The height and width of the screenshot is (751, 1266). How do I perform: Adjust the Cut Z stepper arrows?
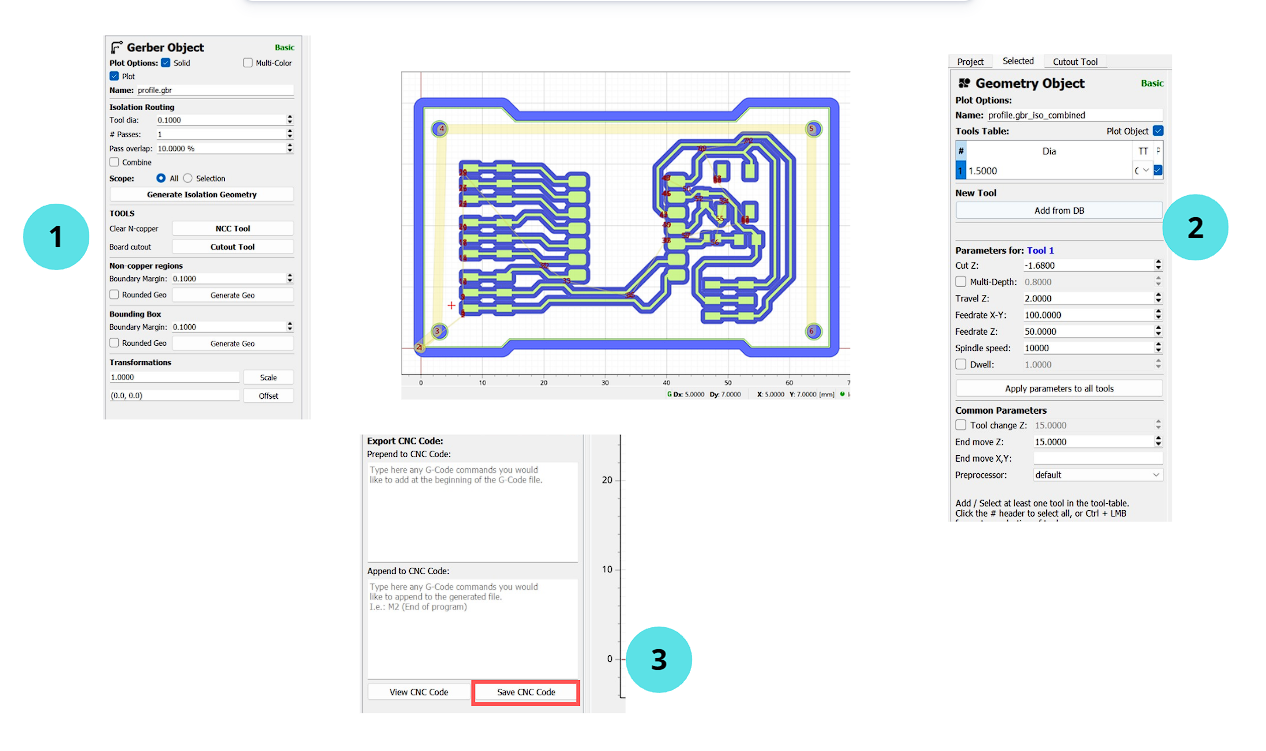tap(1159, 265)
